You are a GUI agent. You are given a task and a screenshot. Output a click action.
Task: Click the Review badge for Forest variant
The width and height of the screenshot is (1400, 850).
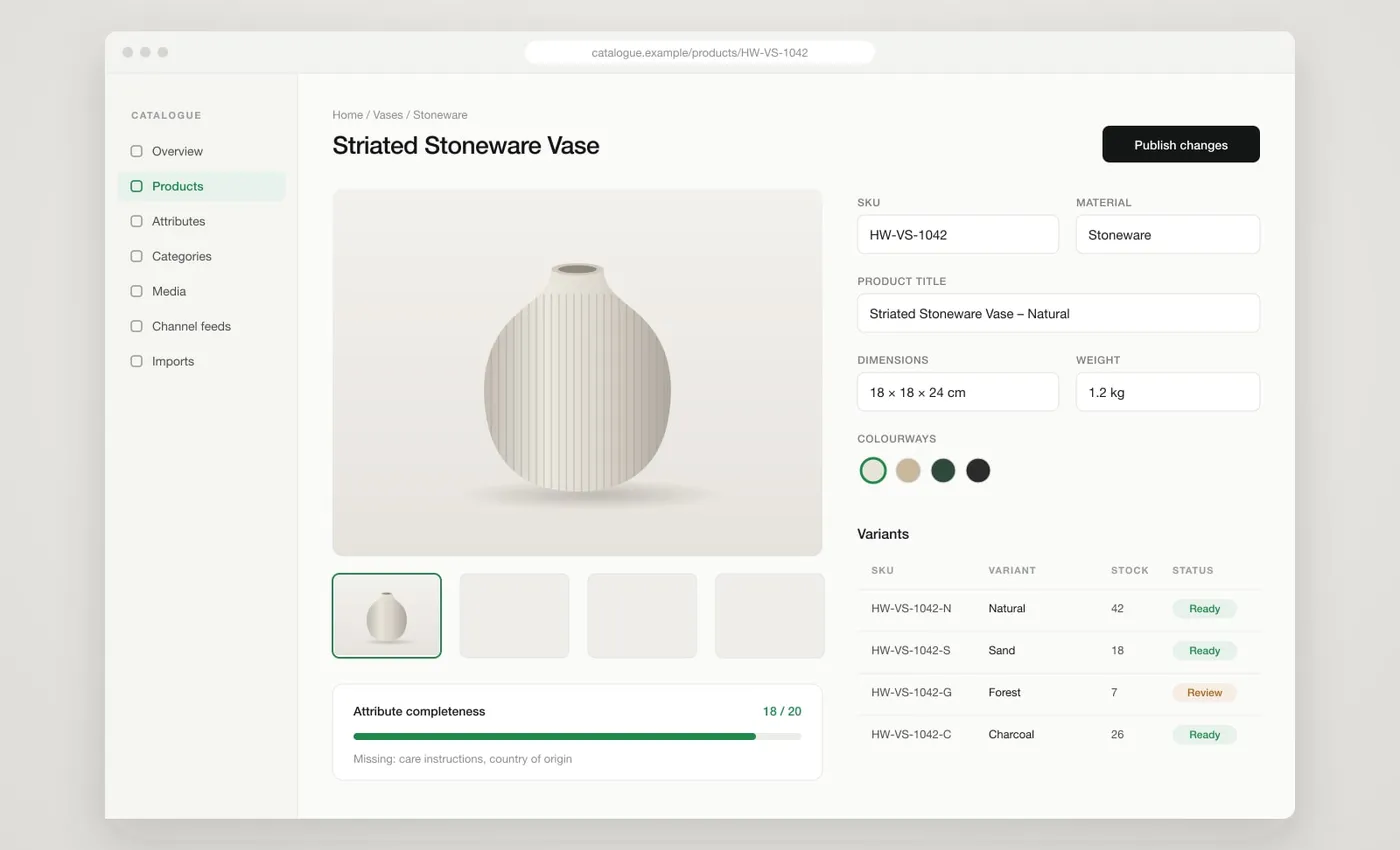(x=1204, y=692)
